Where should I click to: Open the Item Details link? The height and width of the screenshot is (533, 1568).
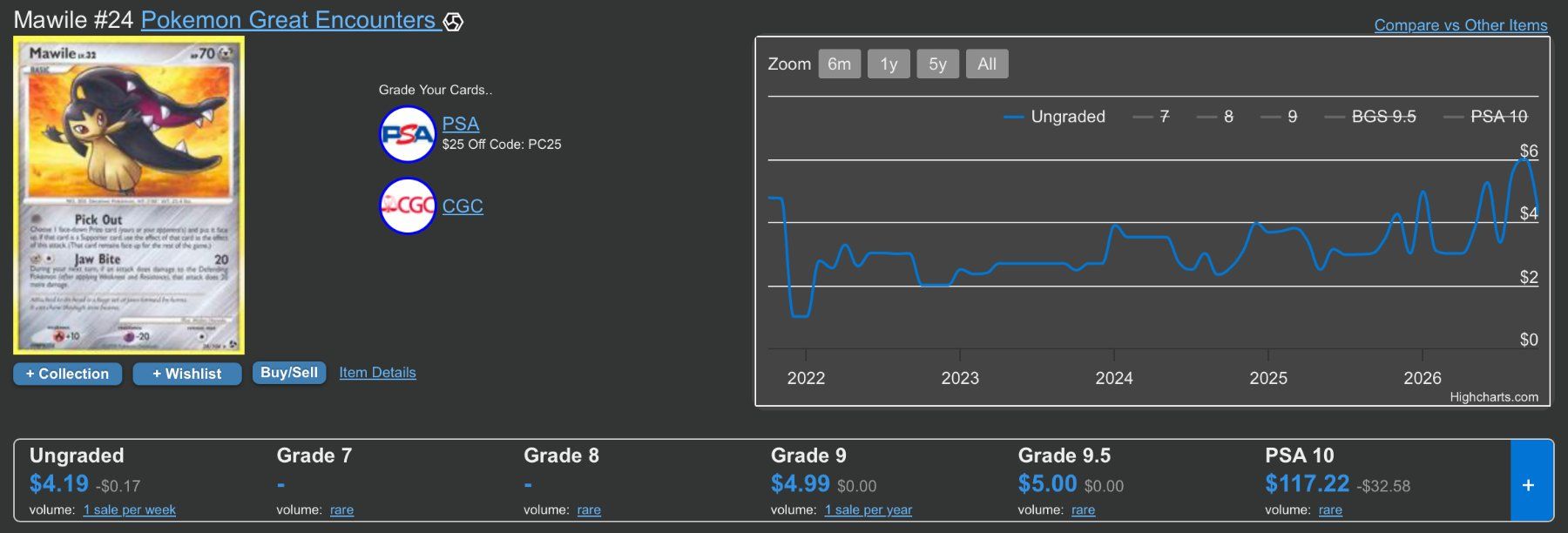(377, 373)
